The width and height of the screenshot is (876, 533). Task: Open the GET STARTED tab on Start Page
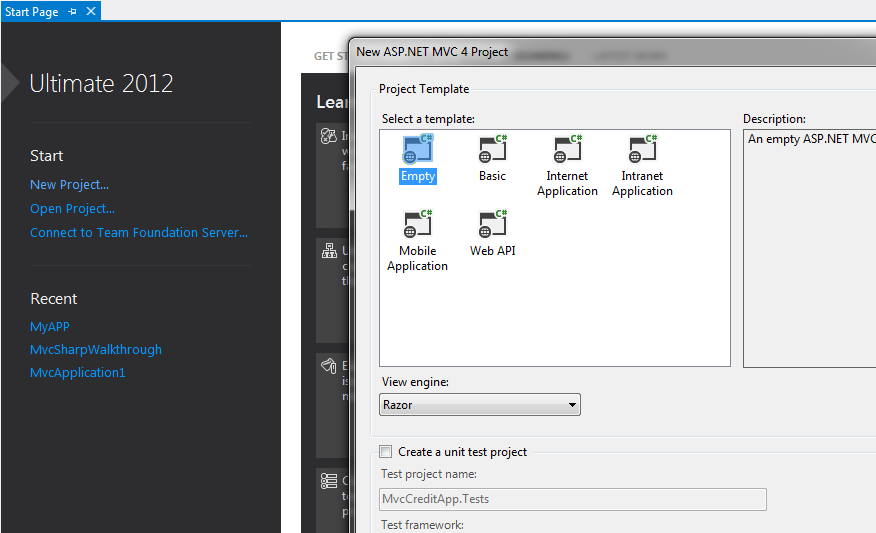(x=331, y=56)
